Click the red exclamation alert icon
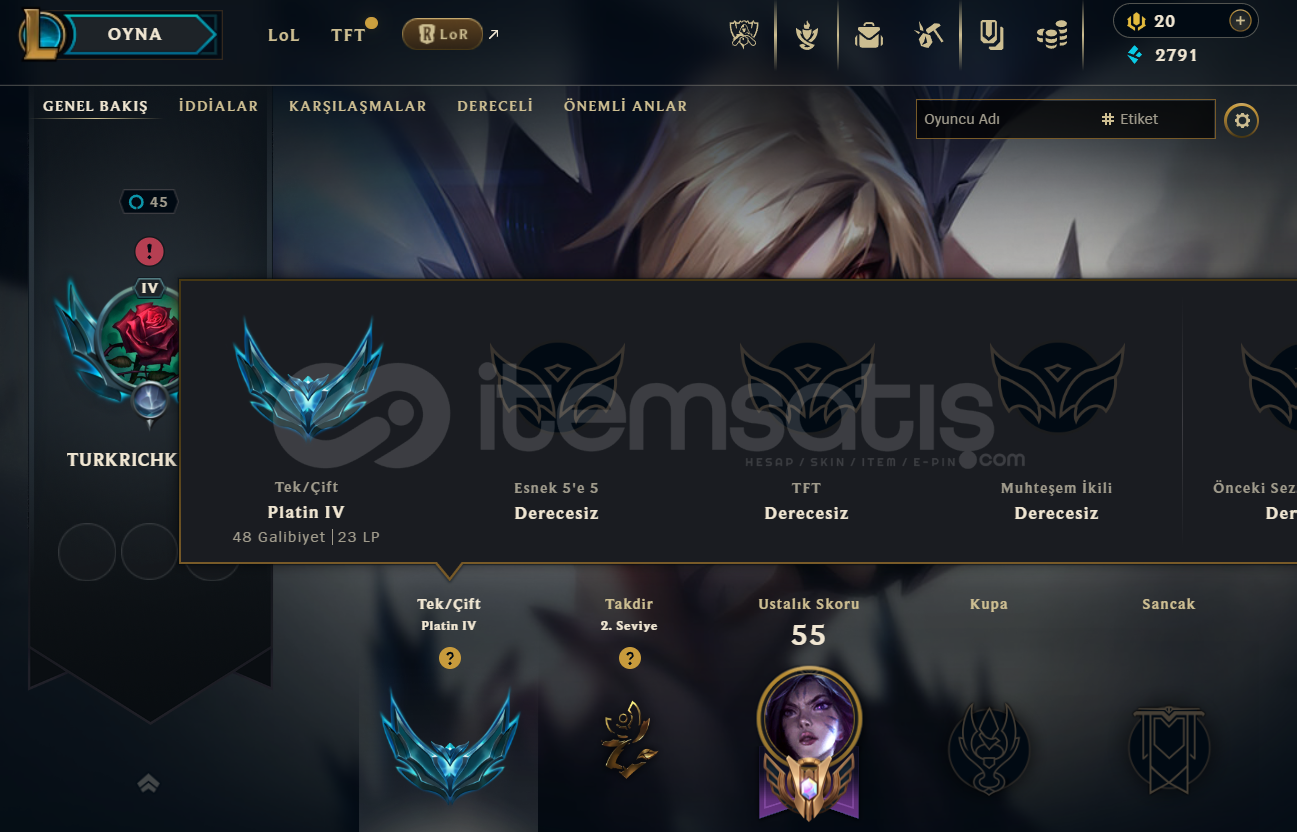 [149, 251]
